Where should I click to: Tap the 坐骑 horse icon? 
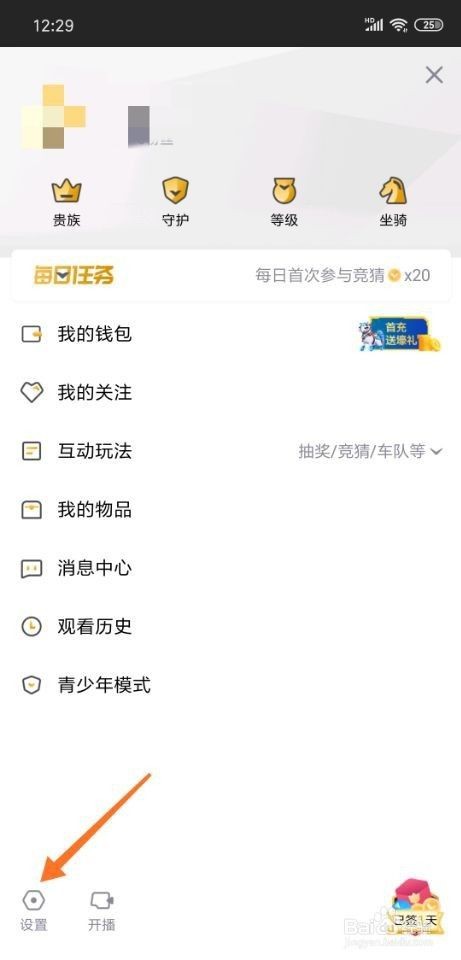(393, 191)
